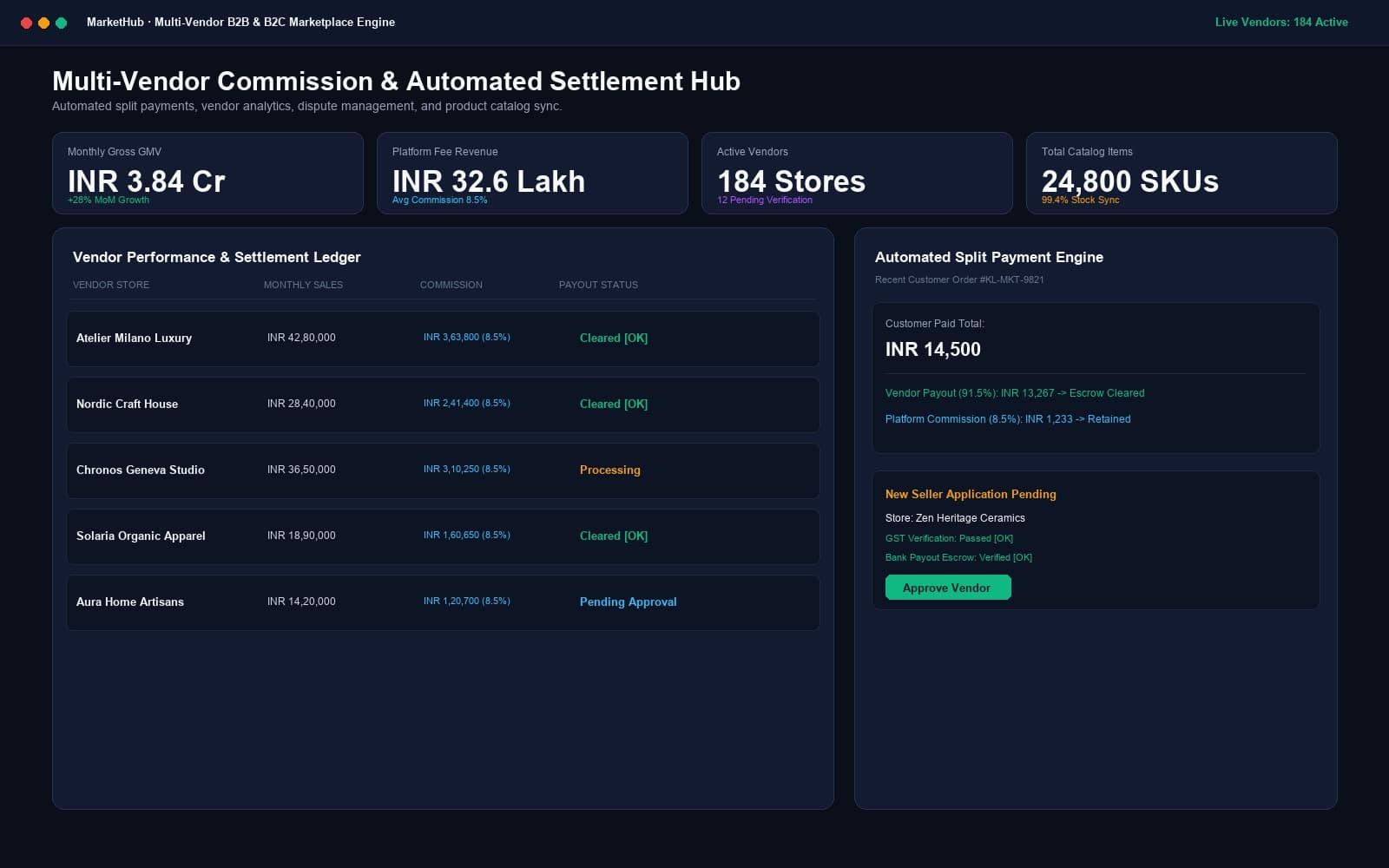Click the 184 Stores value
Viewport: 1389px width, 868px height.
791,181
